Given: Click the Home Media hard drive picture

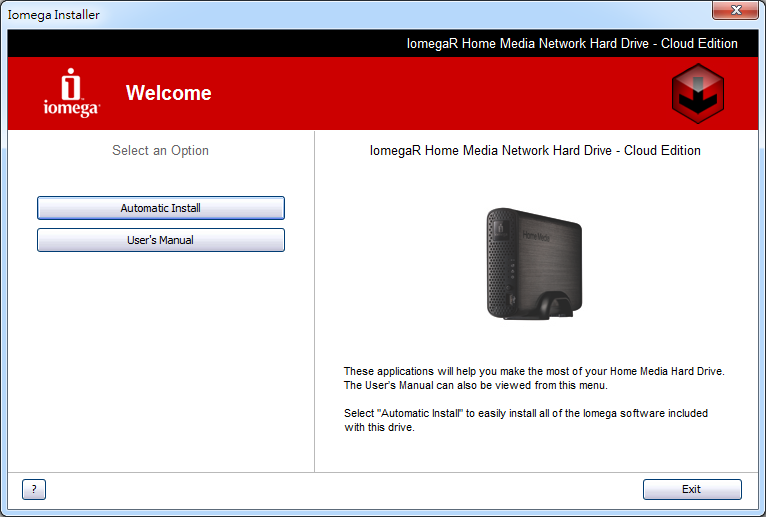Looking at the screenshot, I should tap(534, 264).
